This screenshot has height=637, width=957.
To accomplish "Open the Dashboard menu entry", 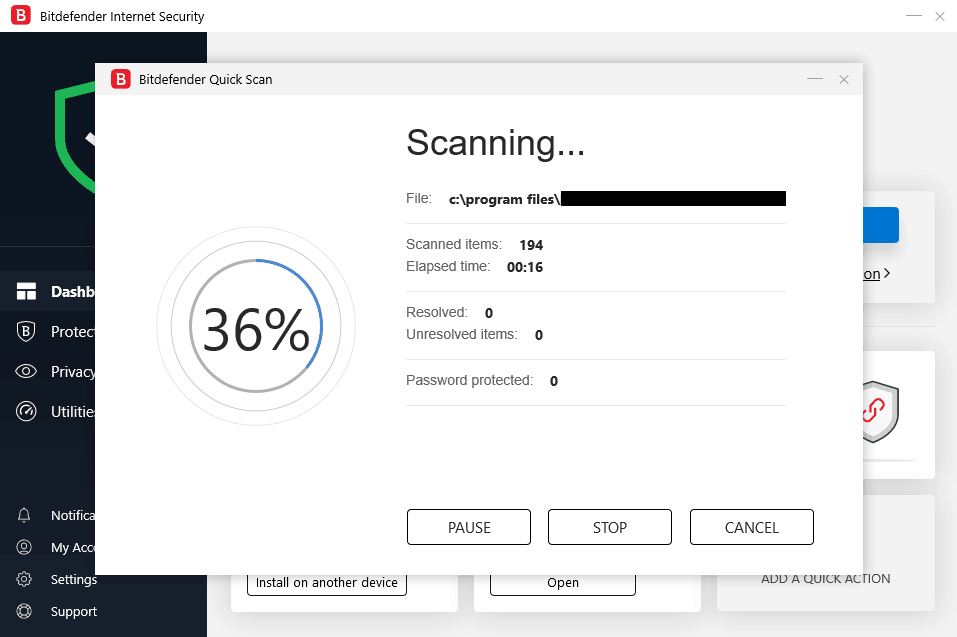I will tap(70, 291).
